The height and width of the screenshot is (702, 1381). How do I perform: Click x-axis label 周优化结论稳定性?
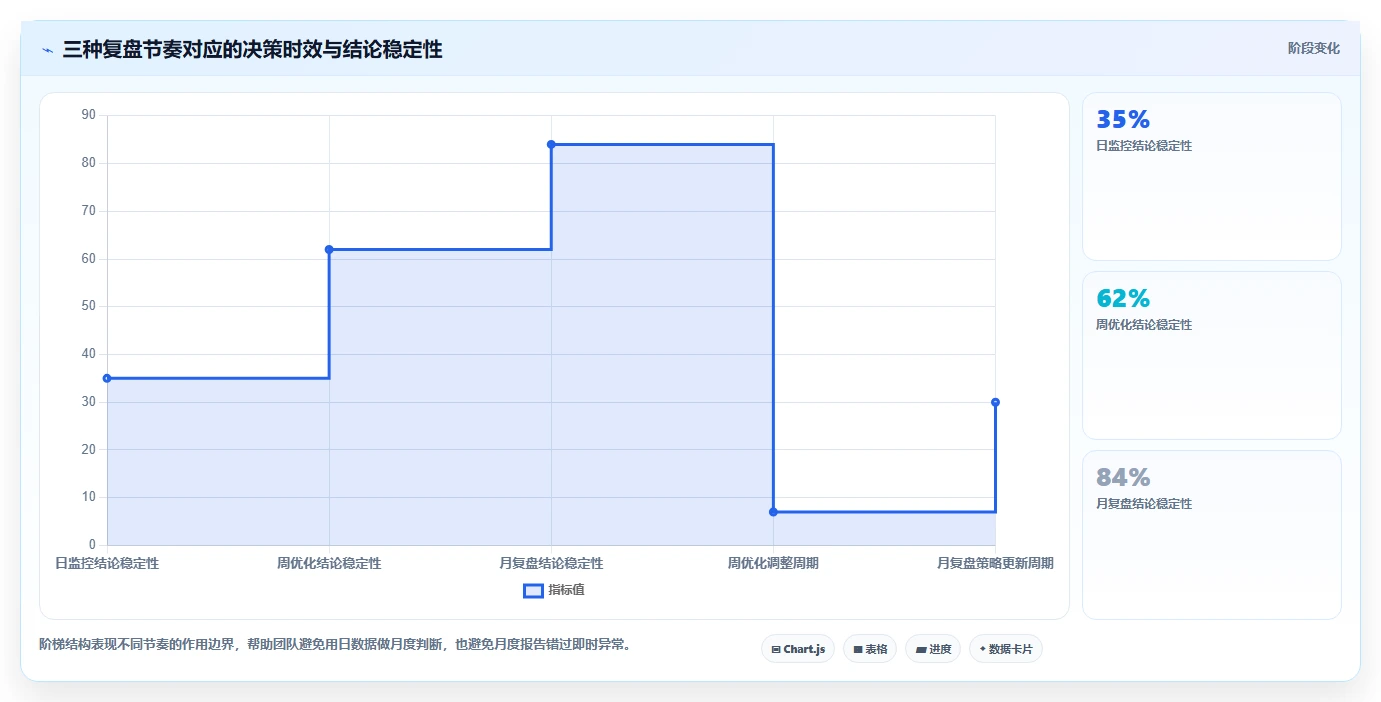click(x=329, y=563)
